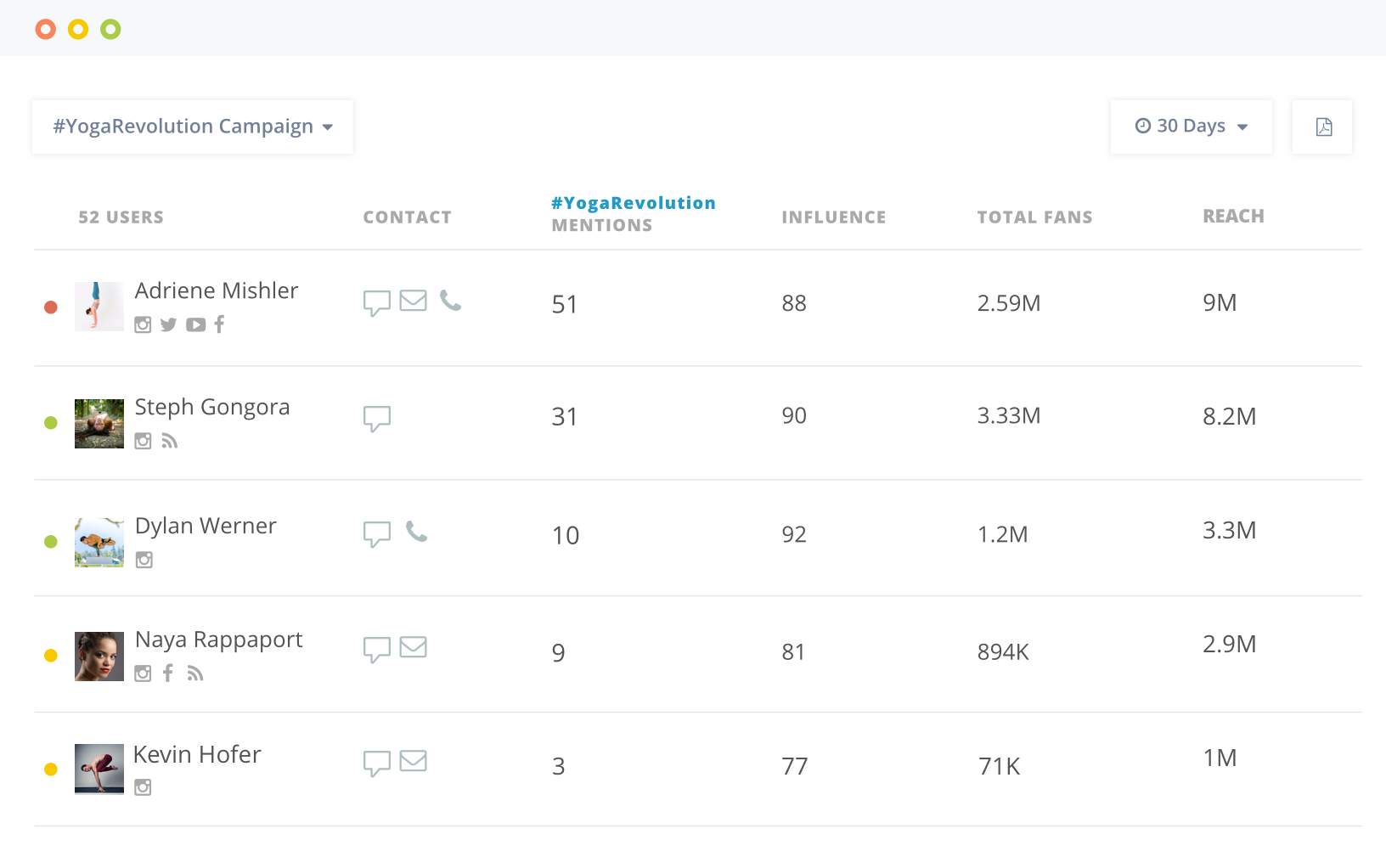Expand the 30 Days time range dropdown

[1191, 127]
